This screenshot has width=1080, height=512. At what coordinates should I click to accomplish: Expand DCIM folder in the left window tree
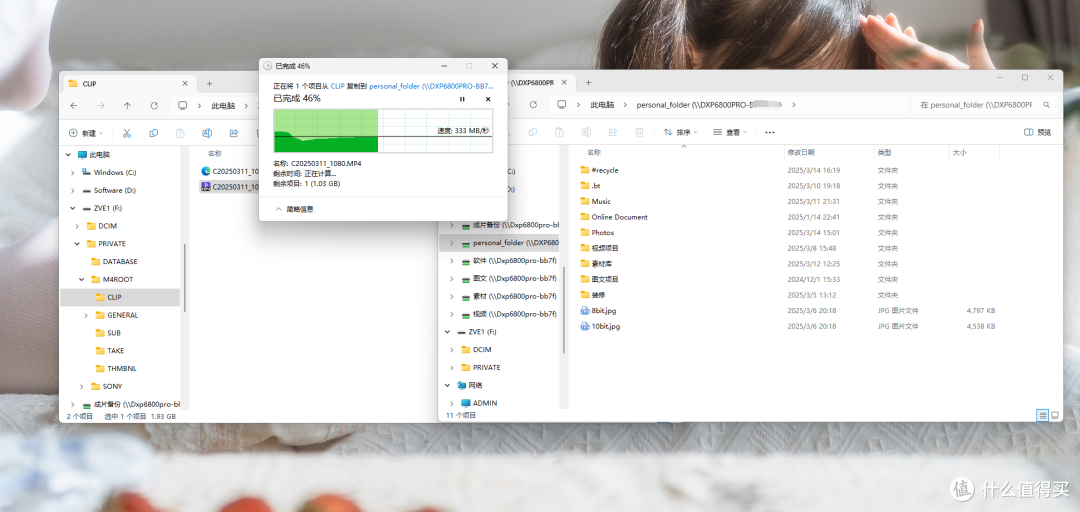click(x=77, y=226)
